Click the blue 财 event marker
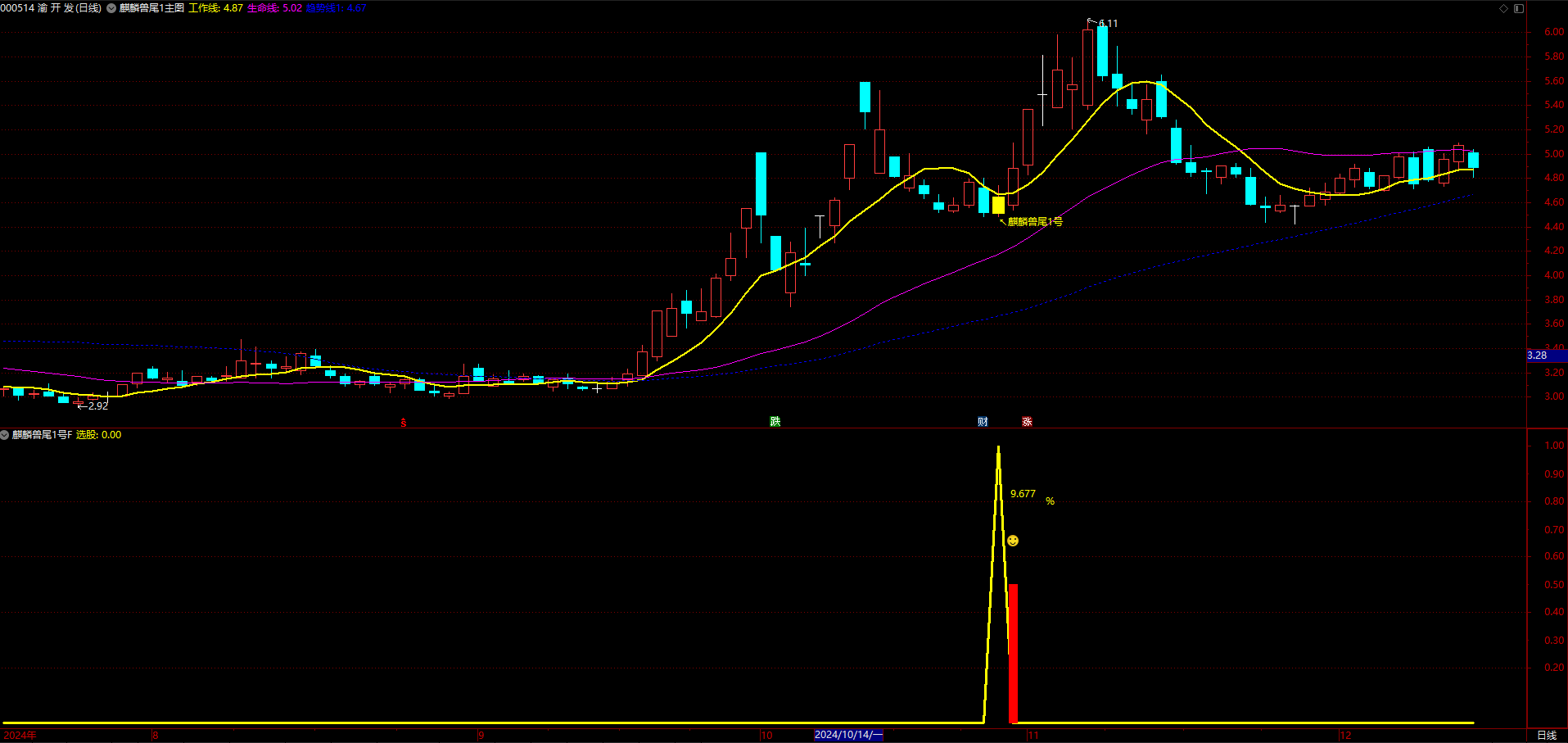The height and width of the screenshot is (743, 1568). pos(983,421)
